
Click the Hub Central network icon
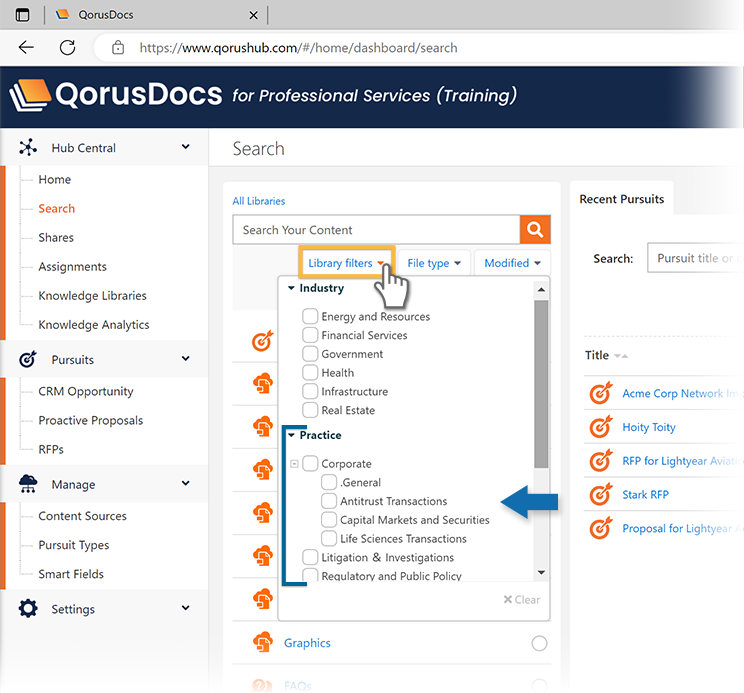tap(28, 148)
